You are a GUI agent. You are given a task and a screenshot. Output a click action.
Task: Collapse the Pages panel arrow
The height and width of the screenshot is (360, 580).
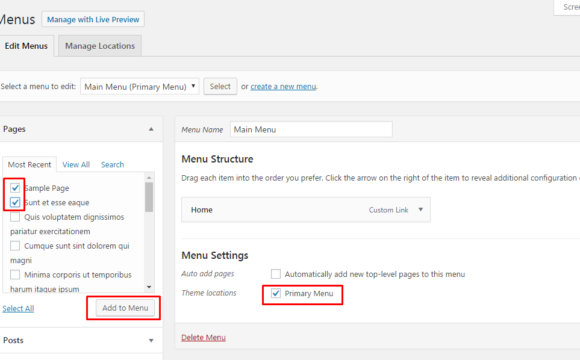151,129
